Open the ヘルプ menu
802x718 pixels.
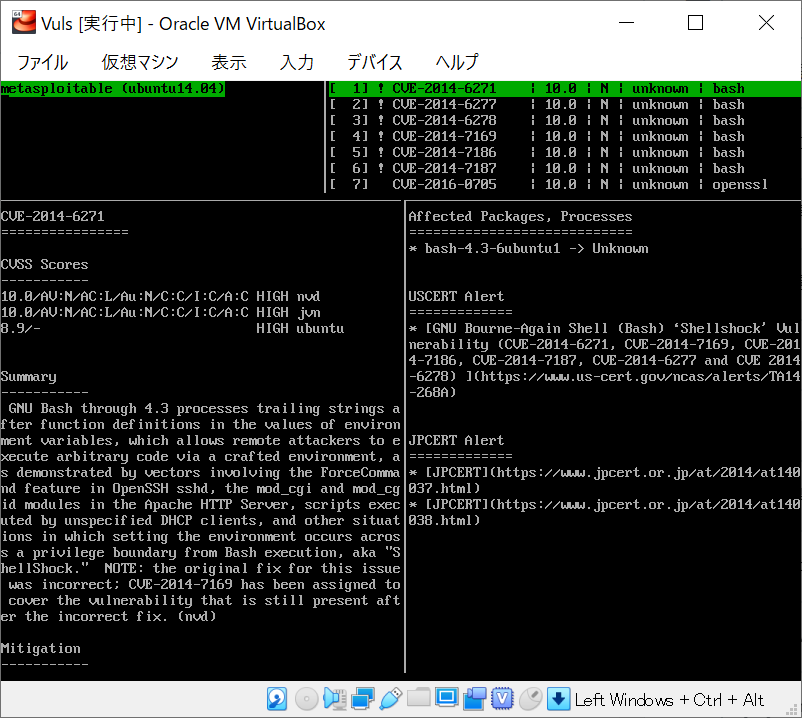click(x=457, y=62)
